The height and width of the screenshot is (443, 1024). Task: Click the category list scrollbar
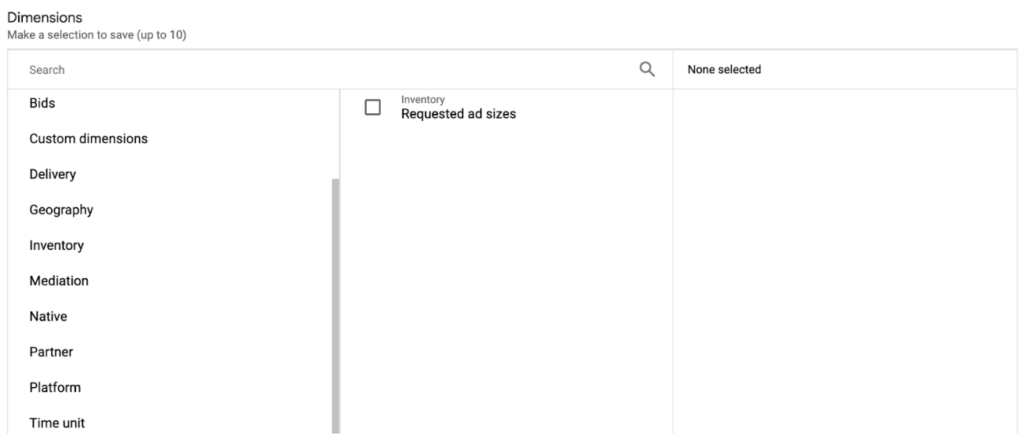click(335, 300)
